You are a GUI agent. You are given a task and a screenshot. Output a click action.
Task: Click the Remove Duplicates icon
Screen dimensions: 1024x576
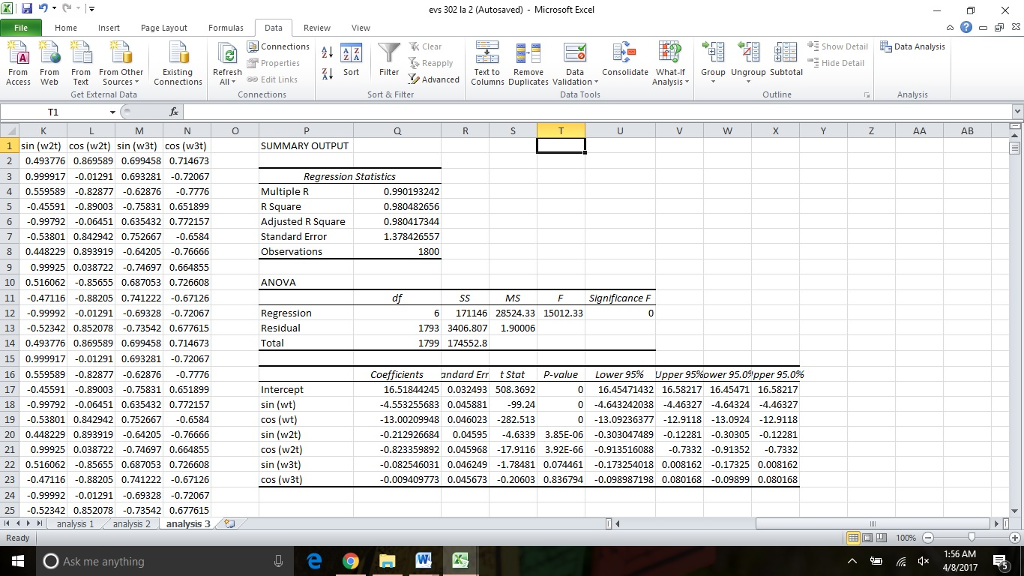pyautogui.click(x=528, y=54)
